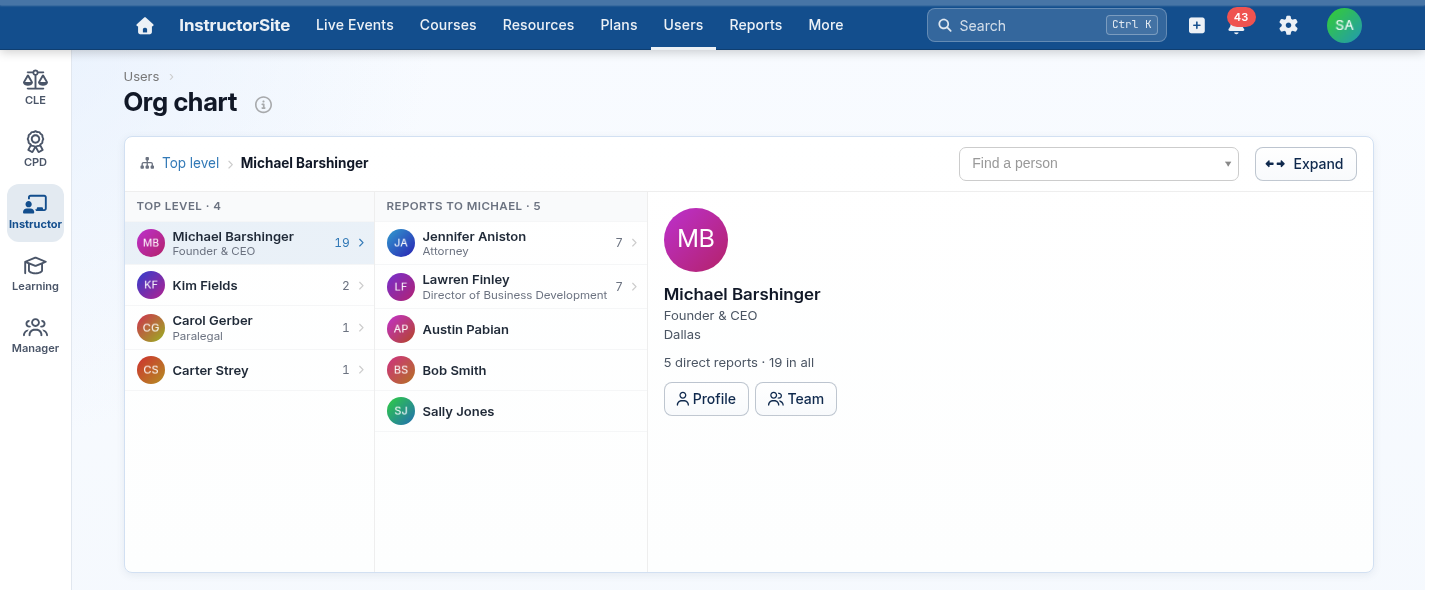This screenshot has height=590, width=1440.
Task: Expand Carter Strey's reports chevron
Action: (x=361, y=370)
